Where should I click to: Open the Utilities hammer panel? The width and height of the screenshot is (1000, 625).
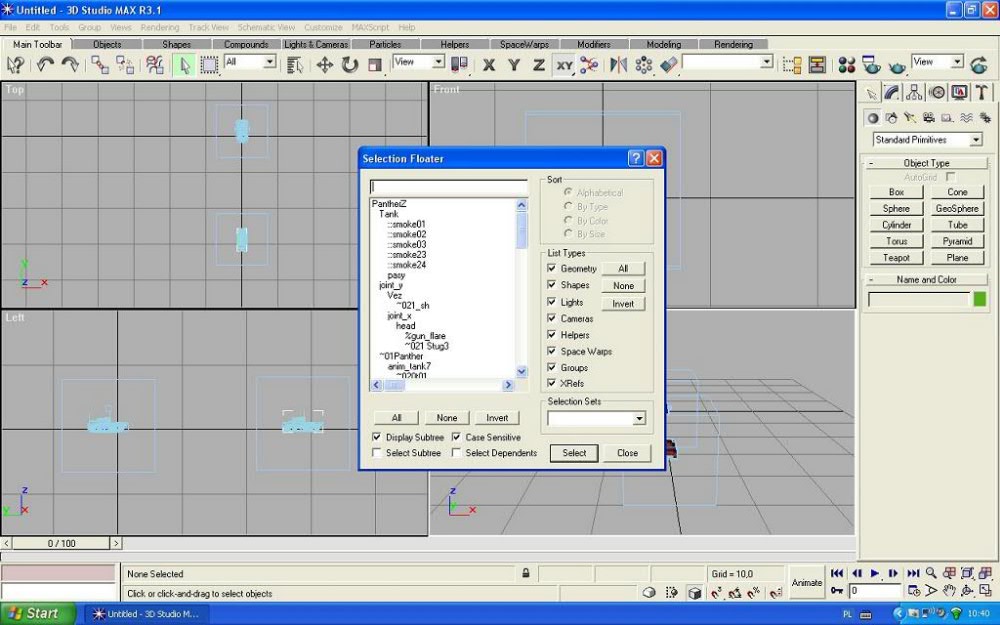pos(982,93)
